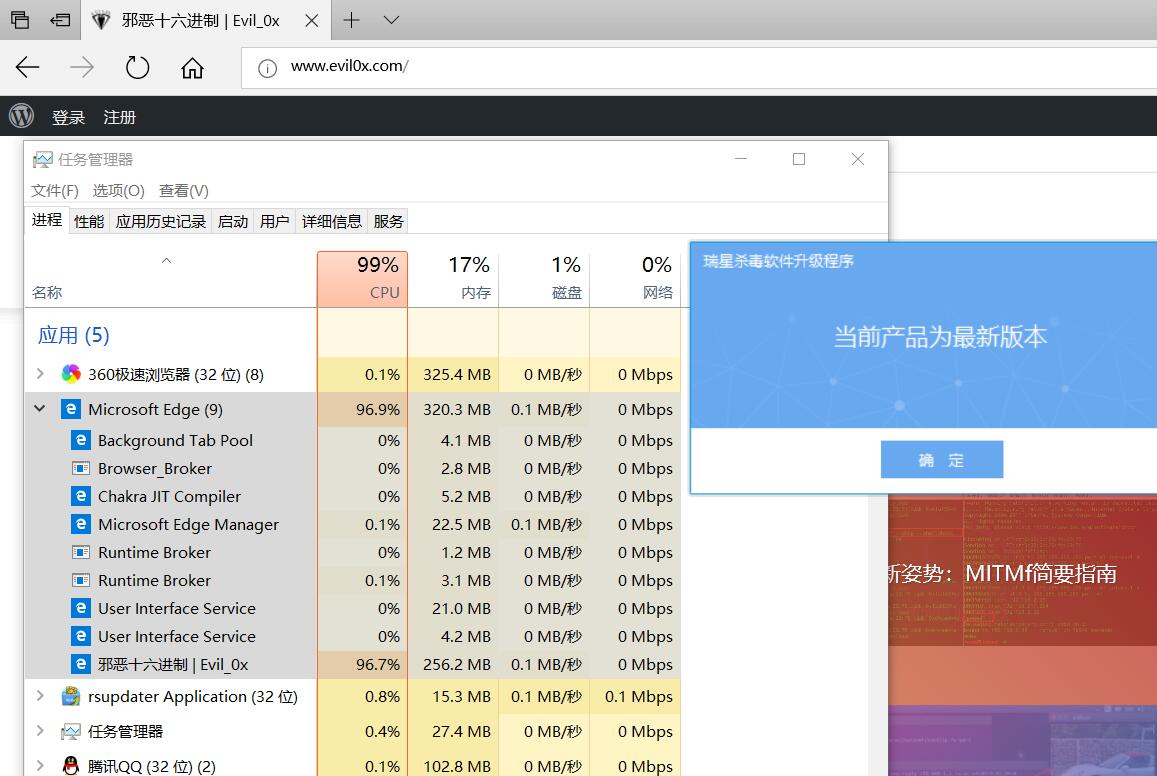Minimize the Task Manager window

741,159
